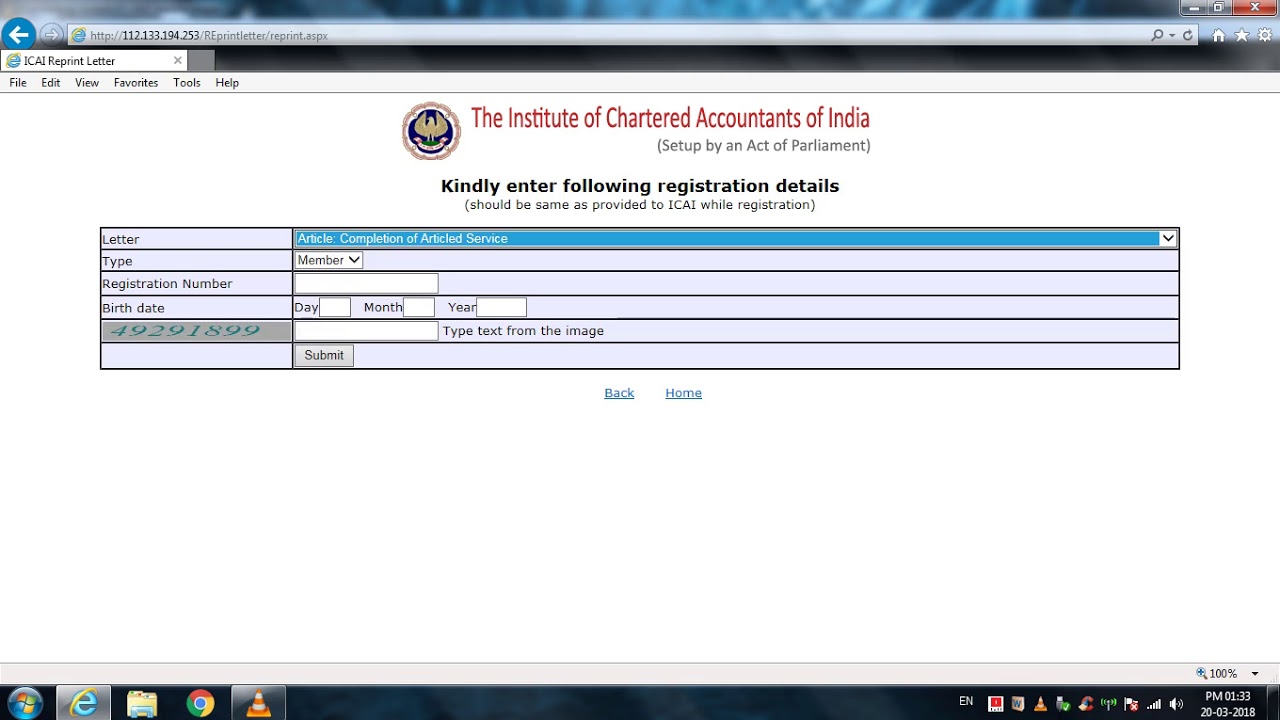Launch Google Chrome from the taskbar
This screenshot has height=720, width=1280.
coord(200,703)
